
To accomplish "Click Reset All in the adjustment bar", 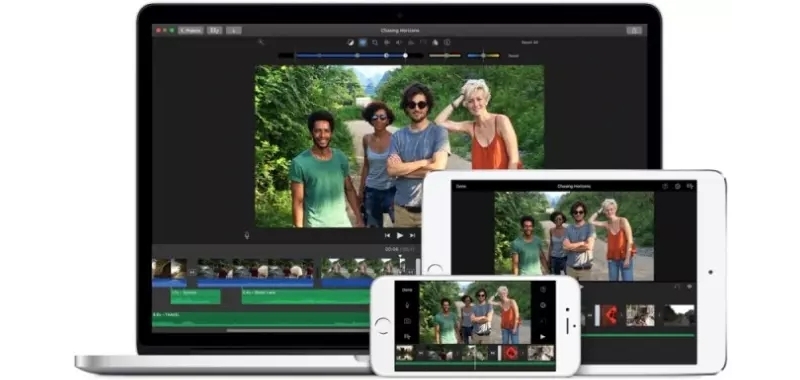I will point(529,43).
